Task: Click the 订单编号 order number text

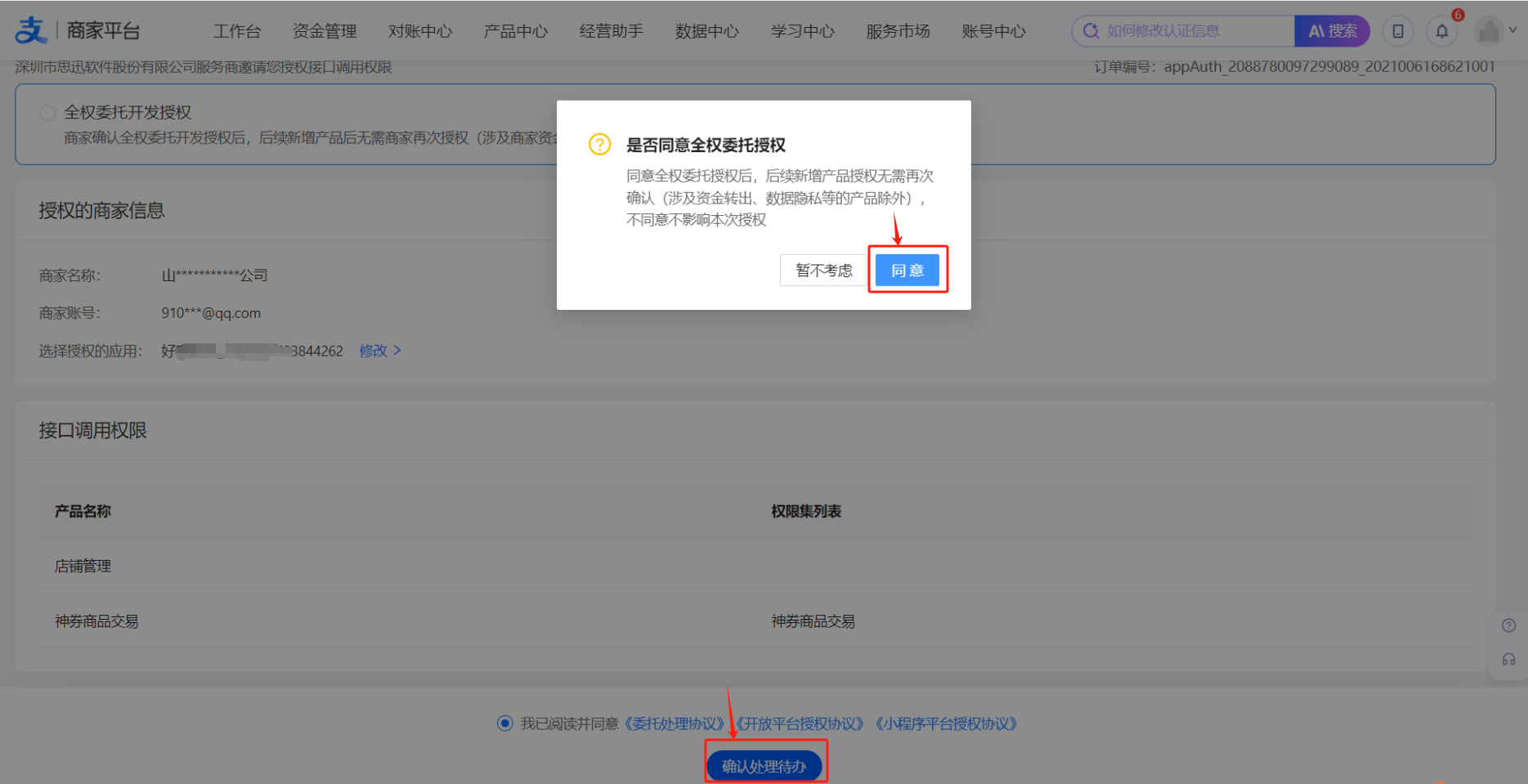Action: pos(1294,66)
